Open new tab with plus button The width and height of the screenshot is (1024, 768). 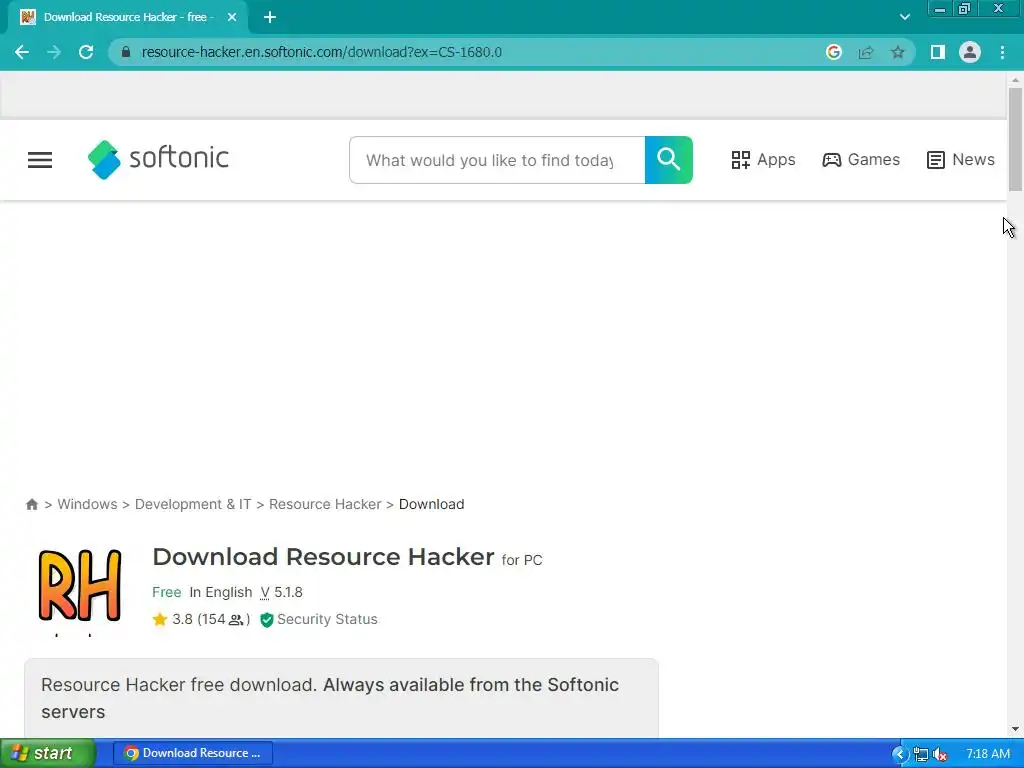tap(270, 18)
